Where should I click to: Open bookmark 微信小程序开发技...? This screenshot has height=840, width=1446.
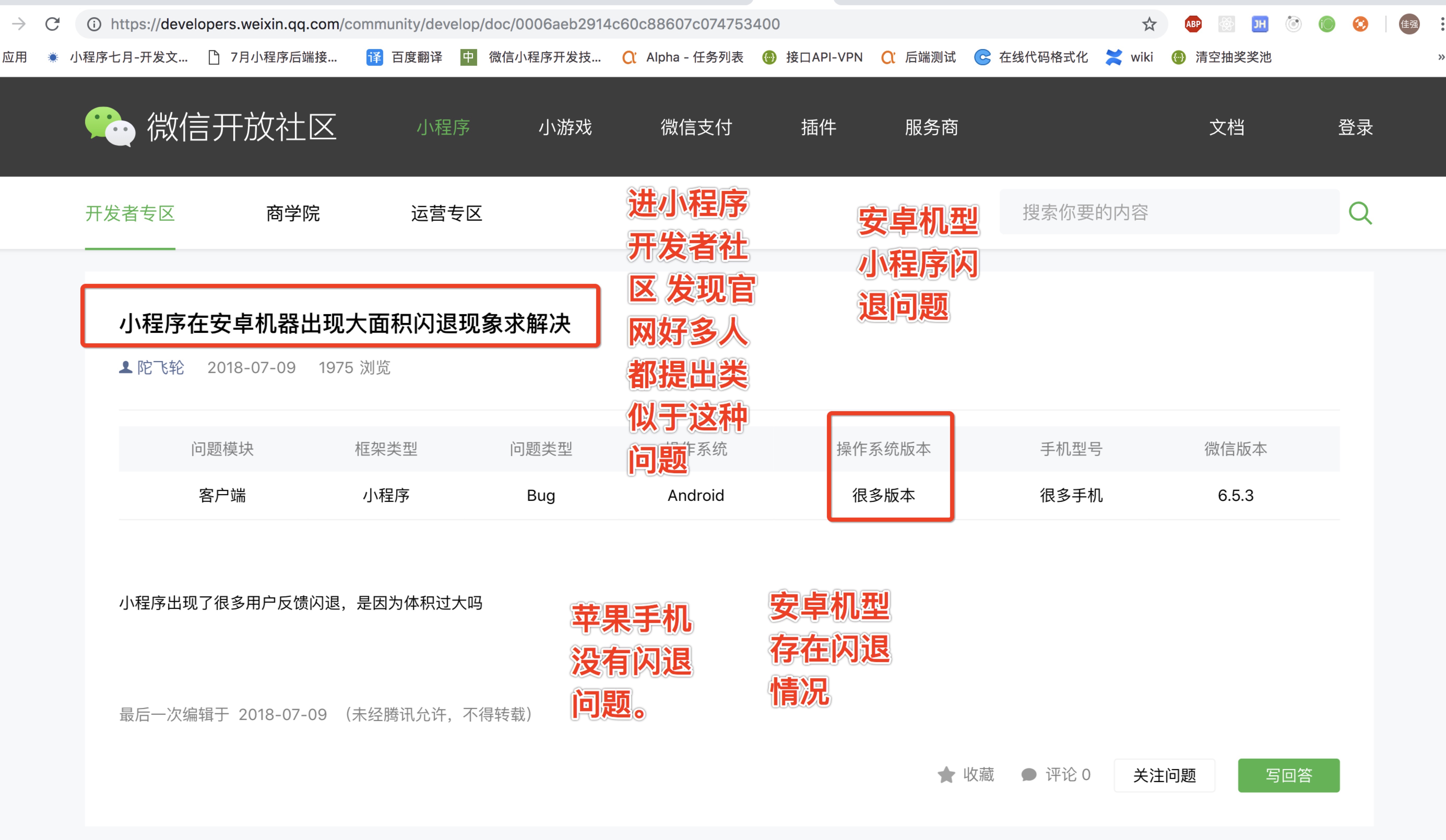[x=531, y=57]
